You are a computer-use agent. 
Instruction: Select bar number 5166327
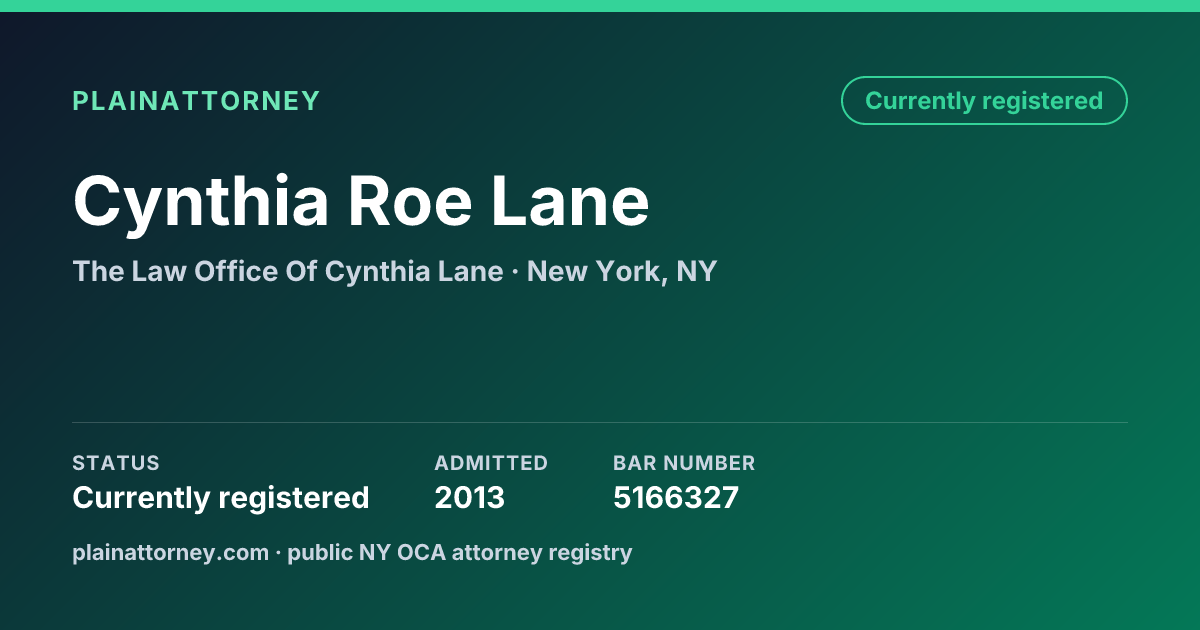pos(676,497)
